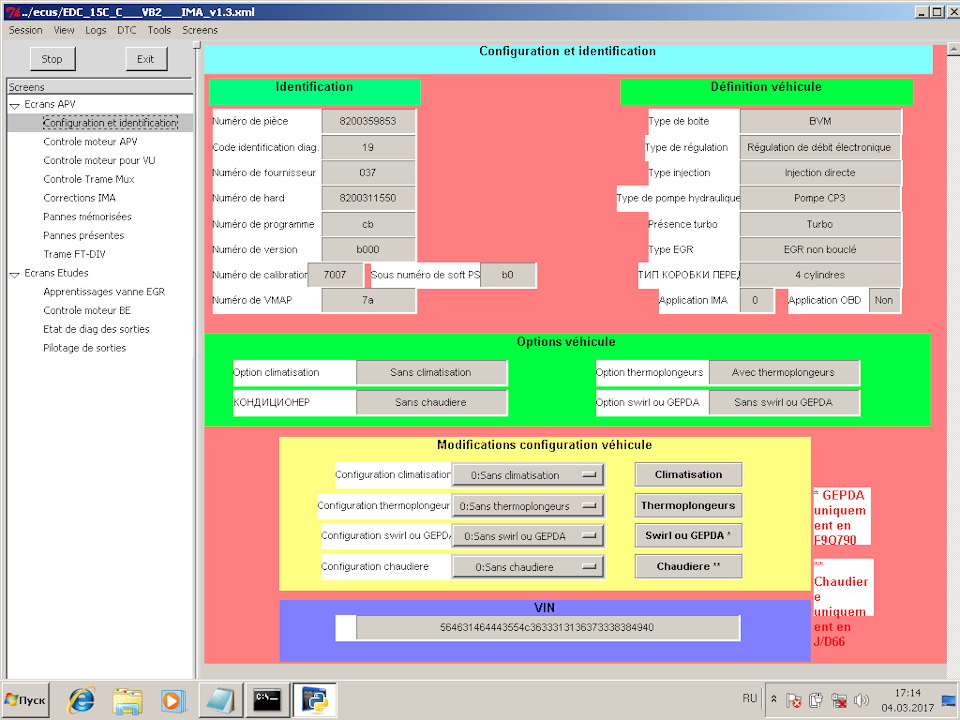The image size is (960, 720).
Task: Open Pannes présentes screen
Action: (x=83, y=235)
